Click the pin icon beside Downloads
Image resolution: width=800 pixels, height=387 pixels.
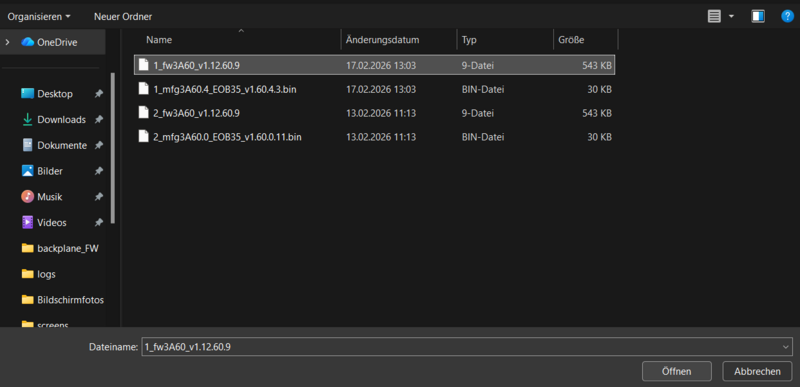coord(98,119)
